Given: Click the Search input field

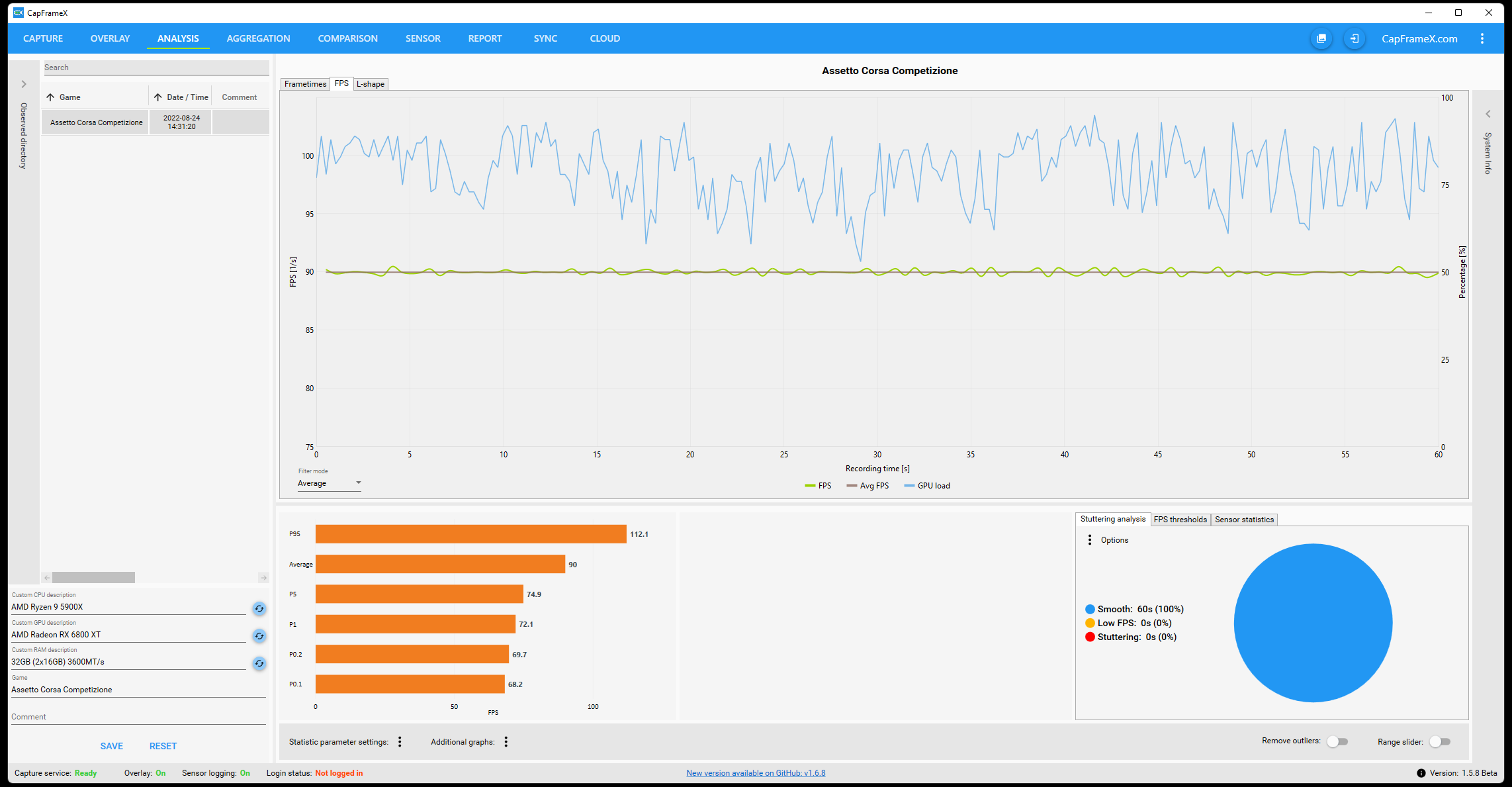Looking at the screenshot, I should tap(156, 68).
